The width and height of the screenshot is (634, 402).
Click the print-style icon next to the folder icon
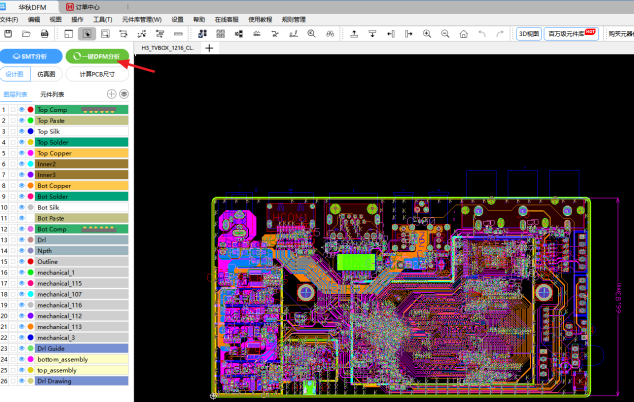coord(44,34)
